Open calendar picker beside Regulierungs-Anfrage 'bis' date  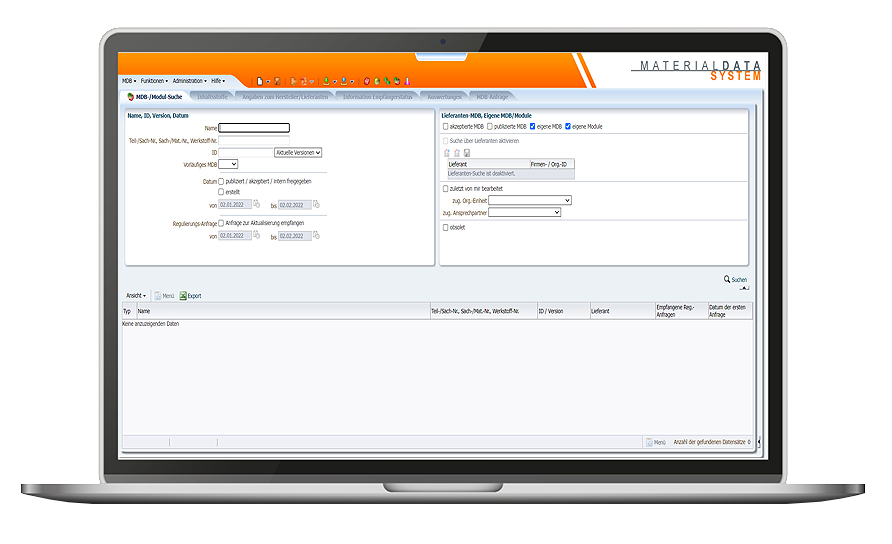(316, 236)
